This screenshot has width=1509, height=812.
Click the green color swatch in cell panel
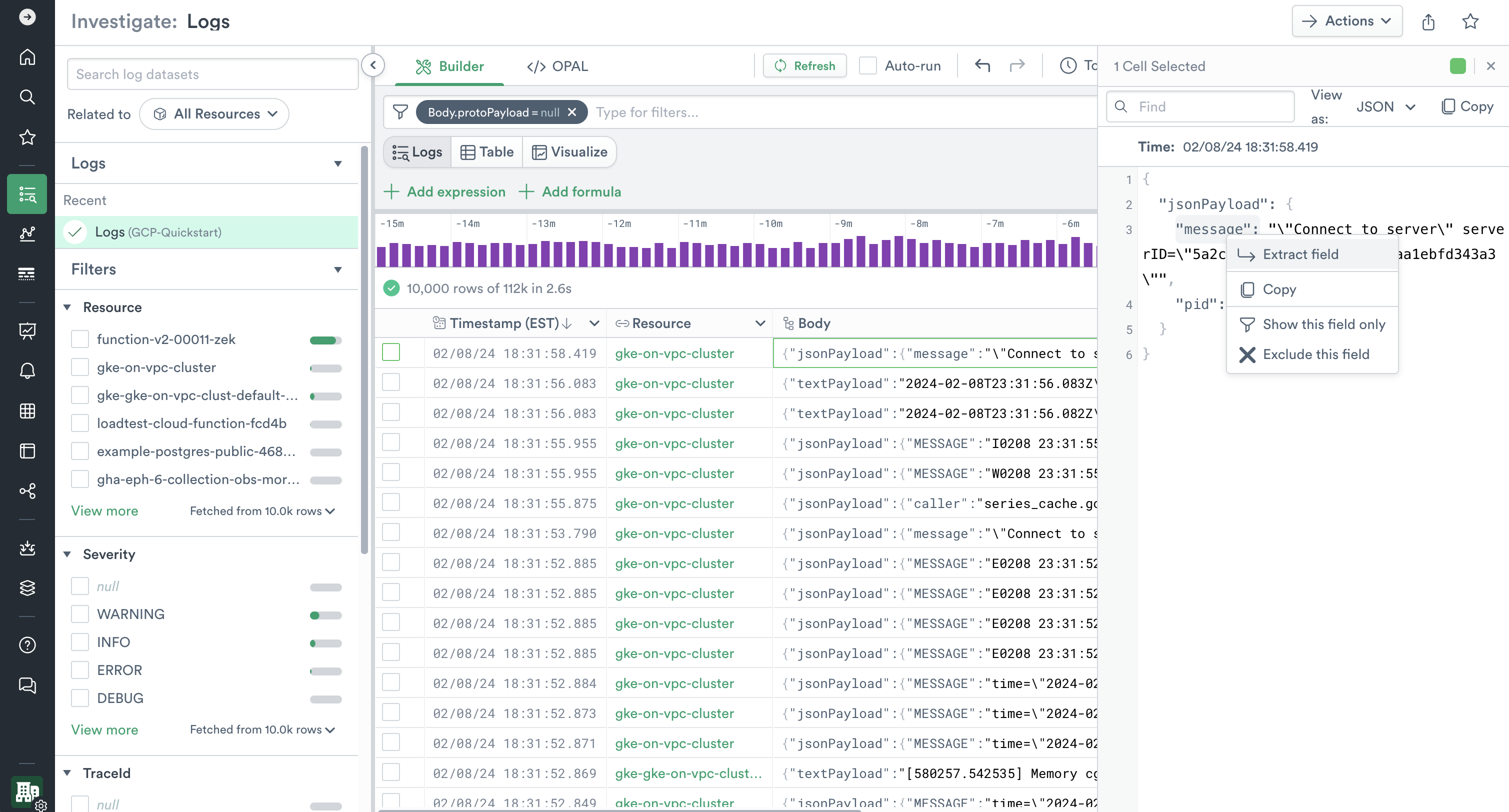tap(1457, 66)
